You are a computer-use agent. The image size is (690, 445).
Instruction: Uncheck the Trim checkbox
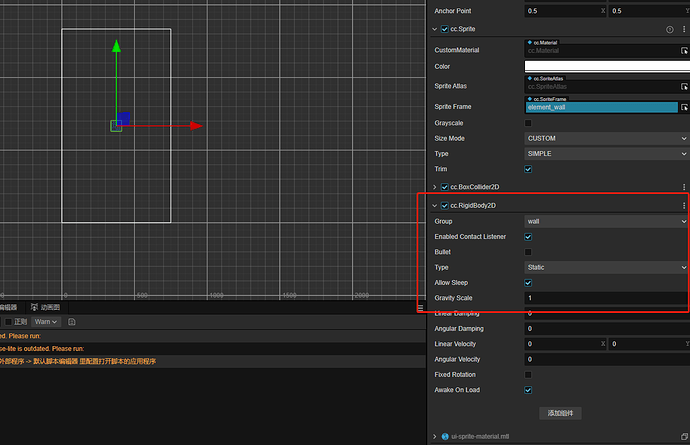(x=528, y=169)
